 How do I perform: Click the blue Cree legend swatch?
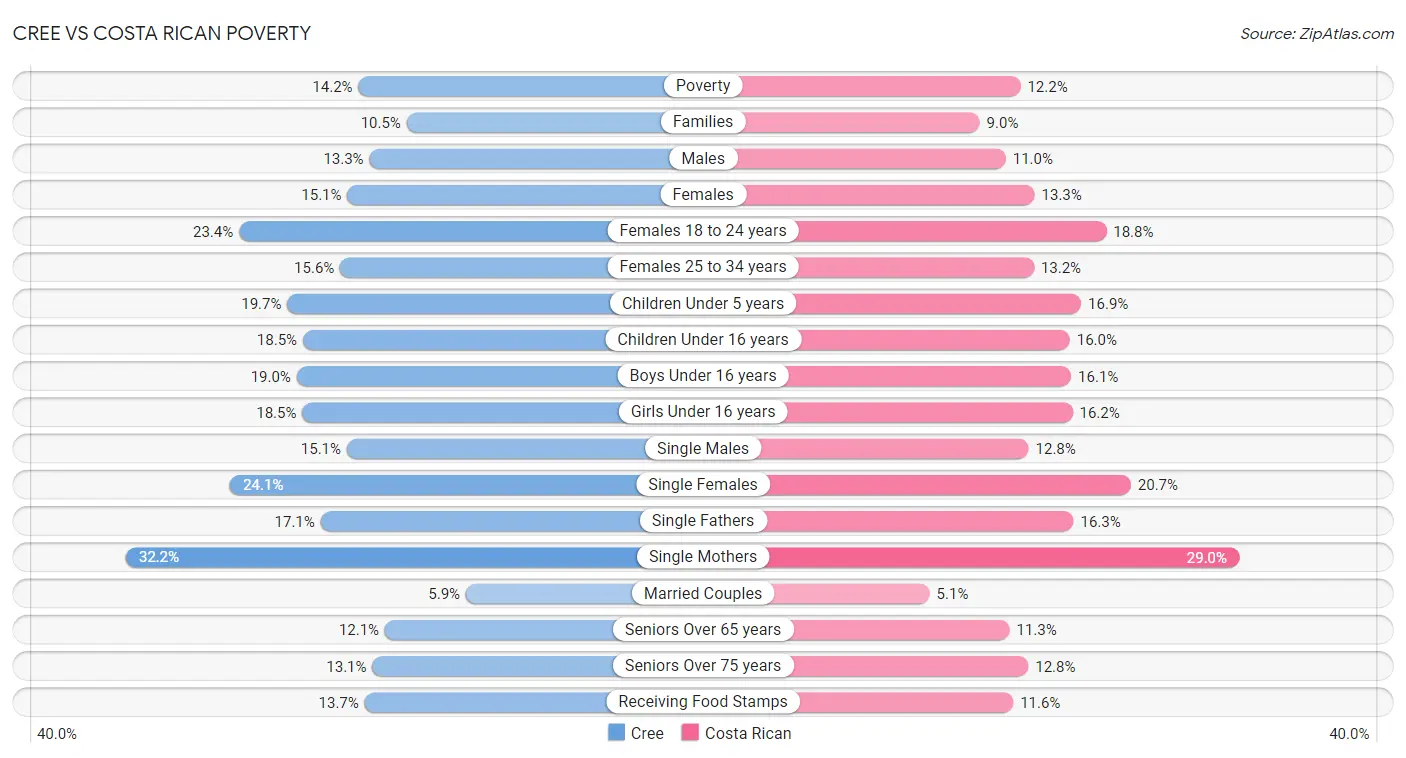[x=616, y=733]
